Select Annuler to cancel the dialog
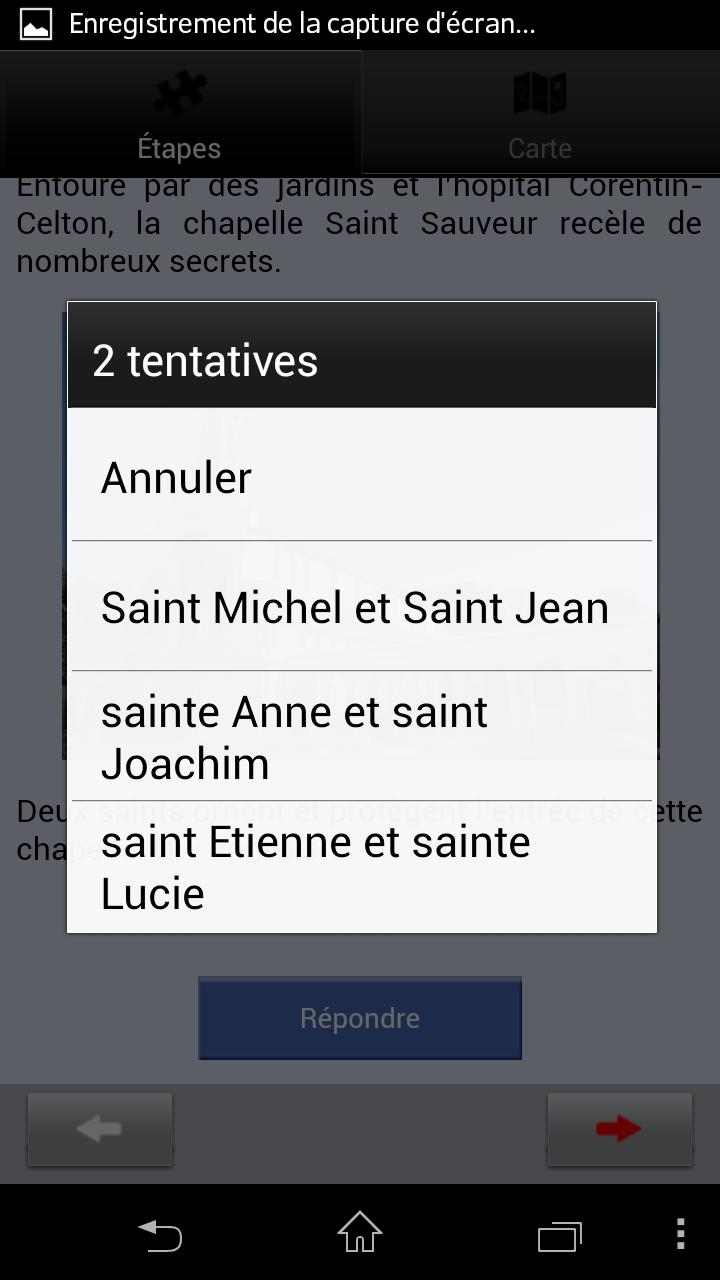Screen dimensions: 720x1280 click(360, 477)
